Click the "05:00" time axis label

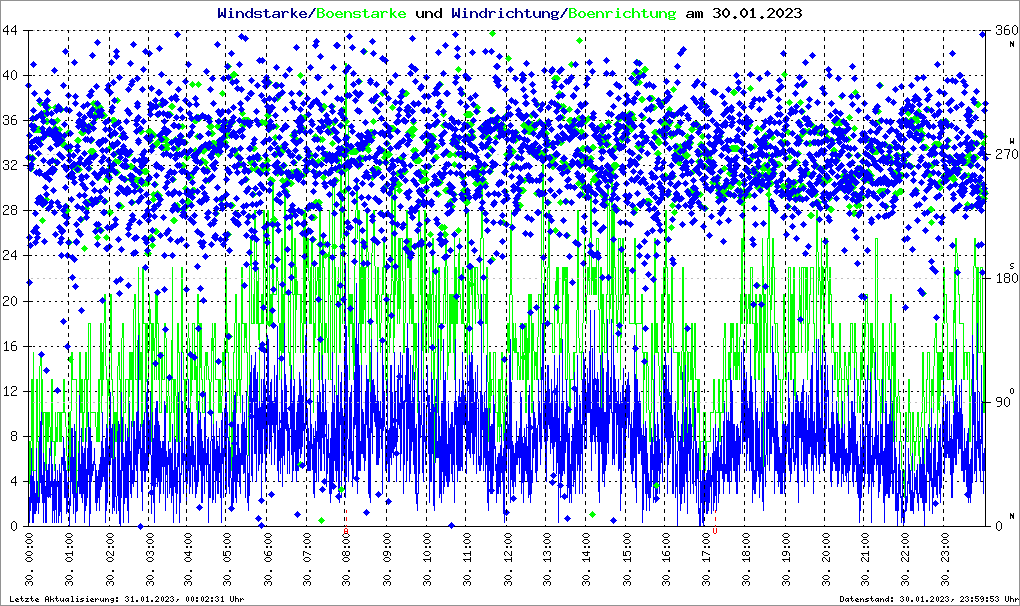pos(228,547)
